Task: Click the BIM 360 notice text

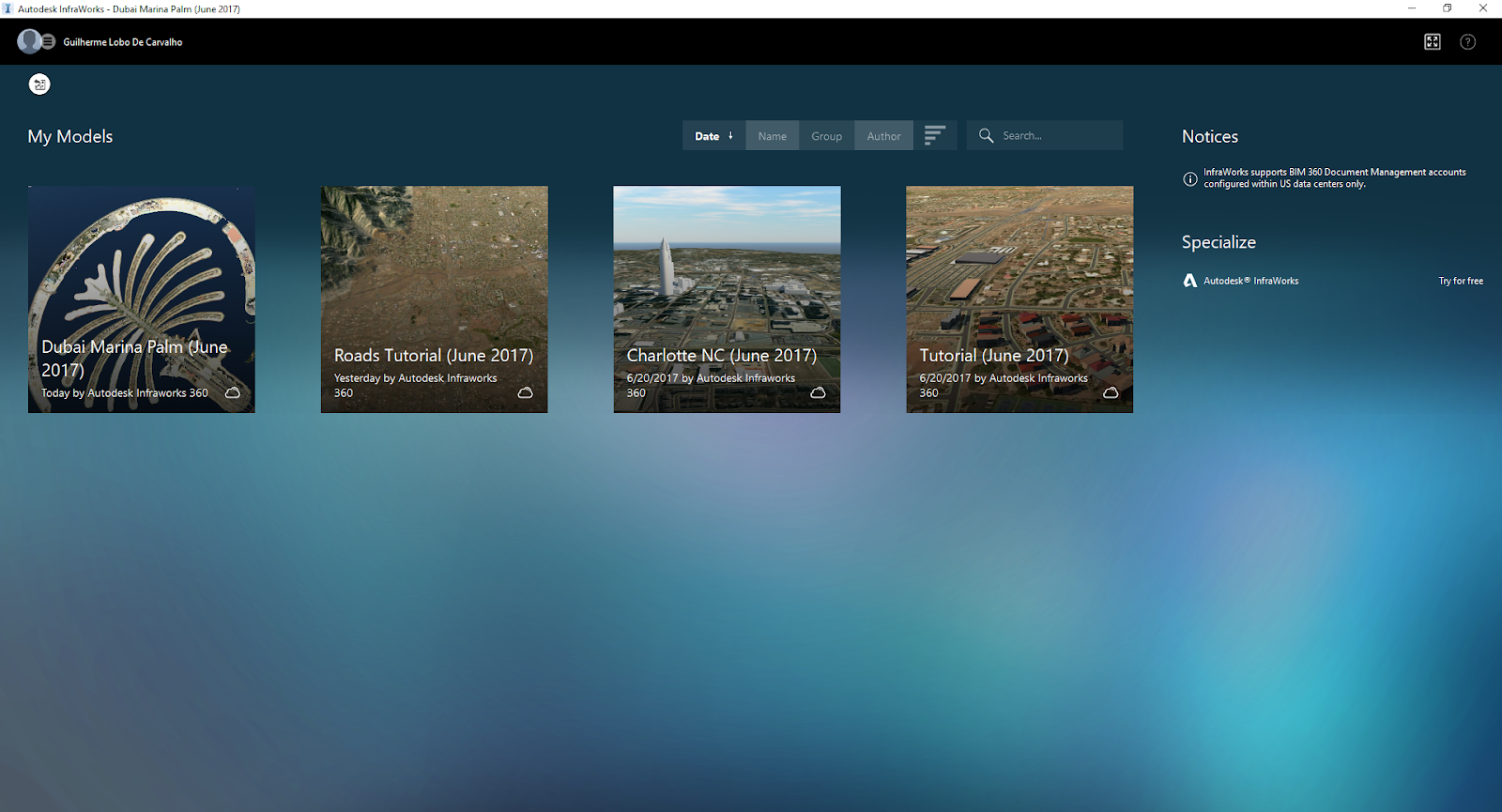Action: click(1335, 178)
